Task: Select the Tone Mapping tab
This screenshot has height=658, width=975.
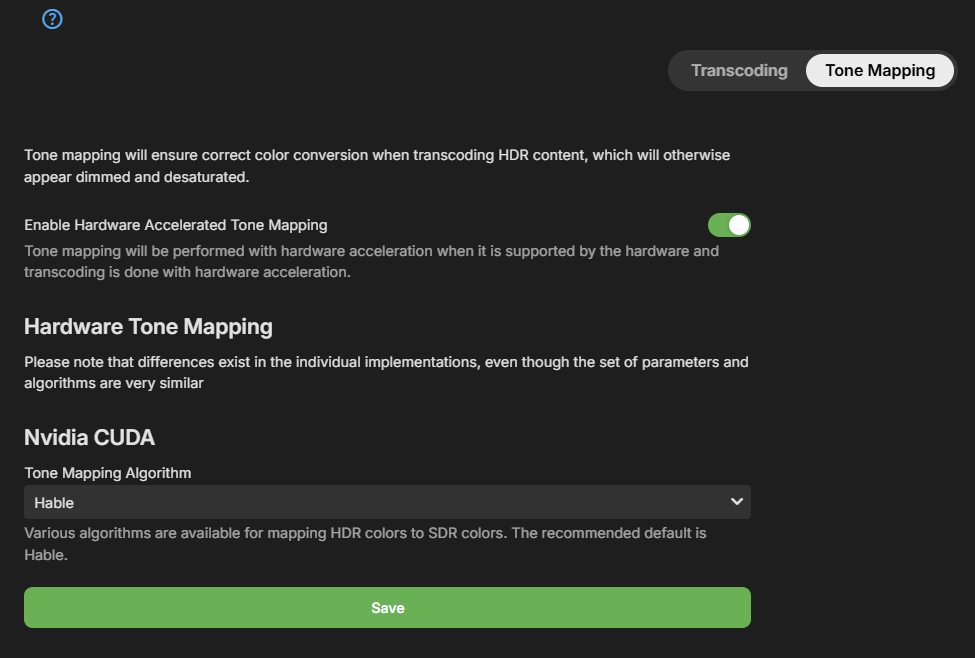Action: (x=880, y=71)
